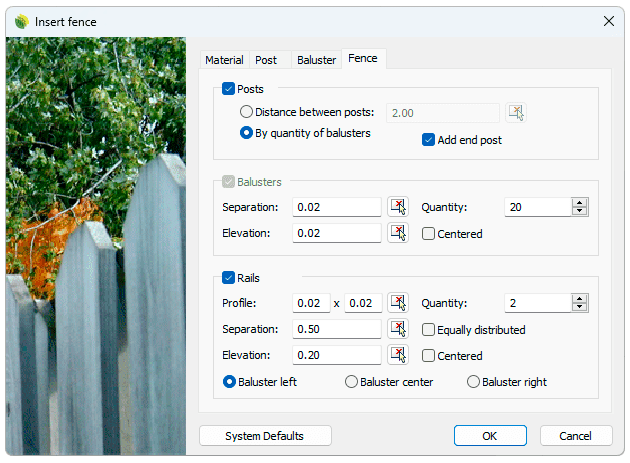Switch to the Material tab
630x463 pixels.
[224, 60]
